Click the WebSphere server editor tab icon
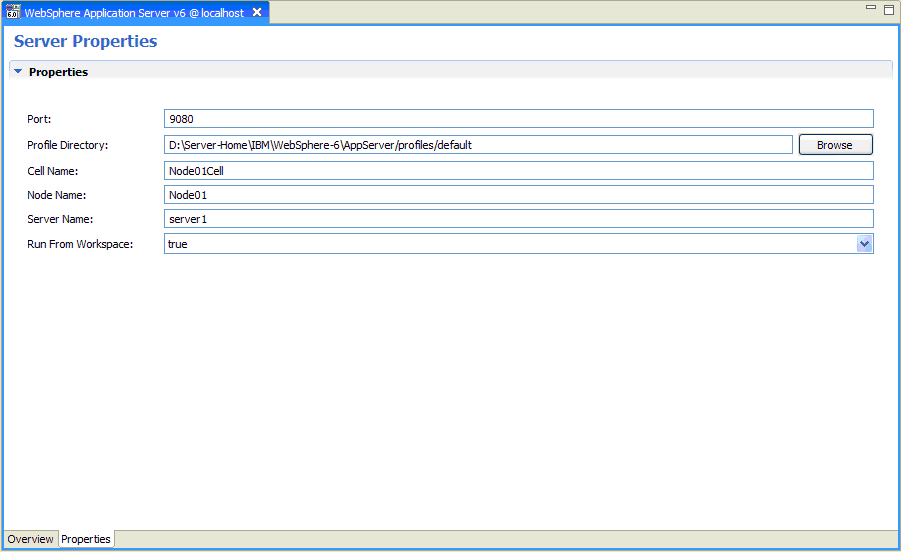The height and width of the screenshot is (552, 901). click(x=13, y=12)
